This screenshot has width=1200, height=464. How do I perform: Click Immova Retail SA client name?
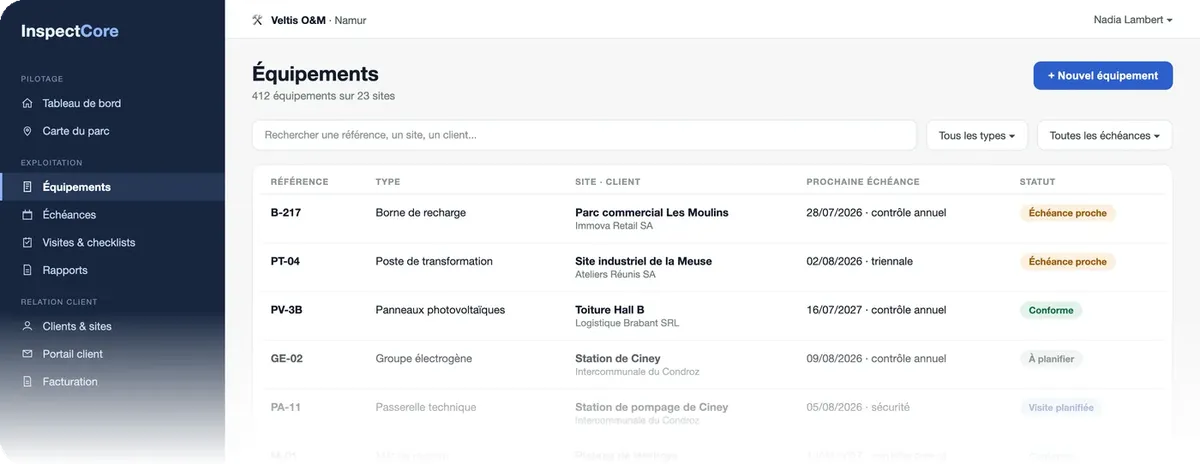point(615,226)
